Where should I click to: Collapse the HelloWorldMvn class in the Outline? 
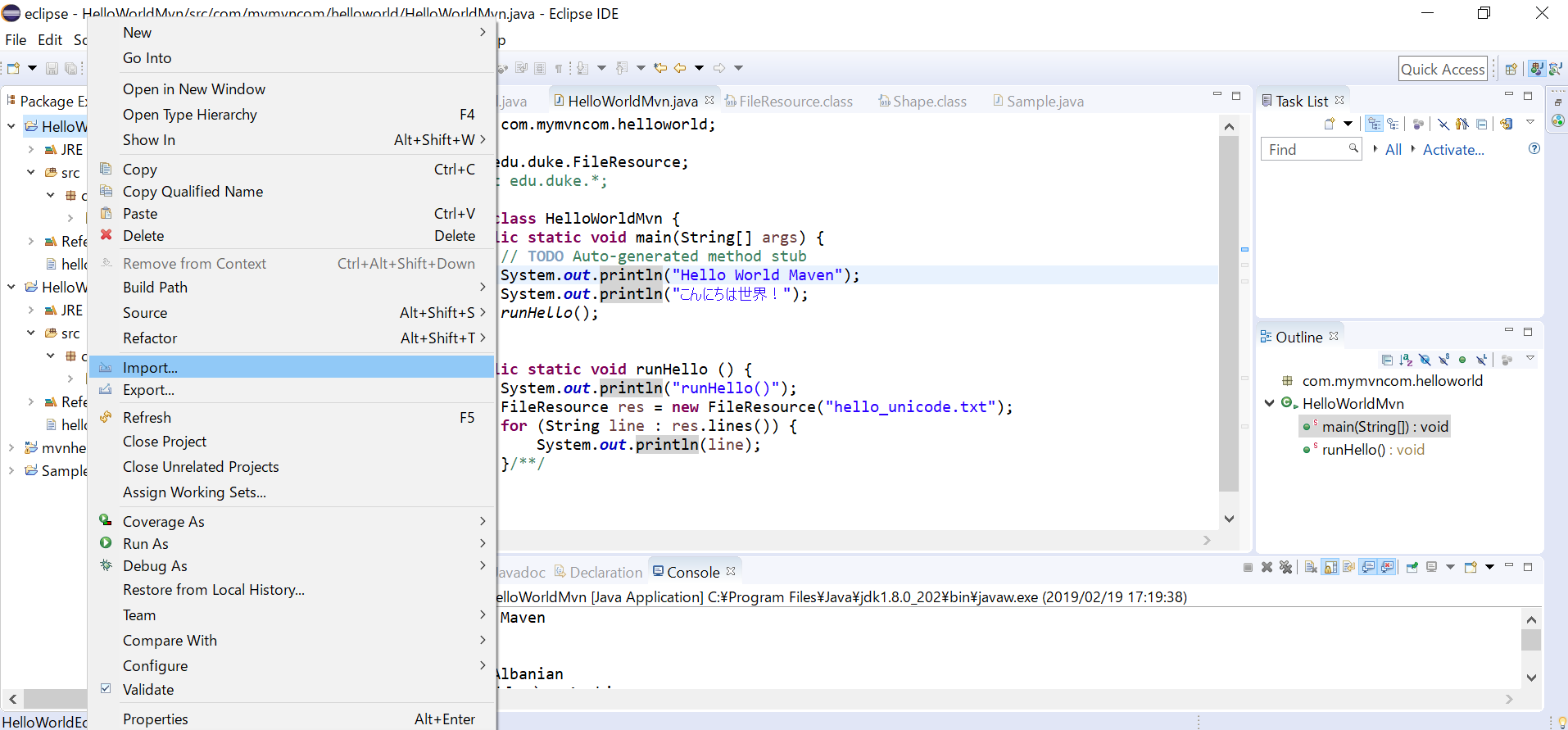click(1269, 403)
